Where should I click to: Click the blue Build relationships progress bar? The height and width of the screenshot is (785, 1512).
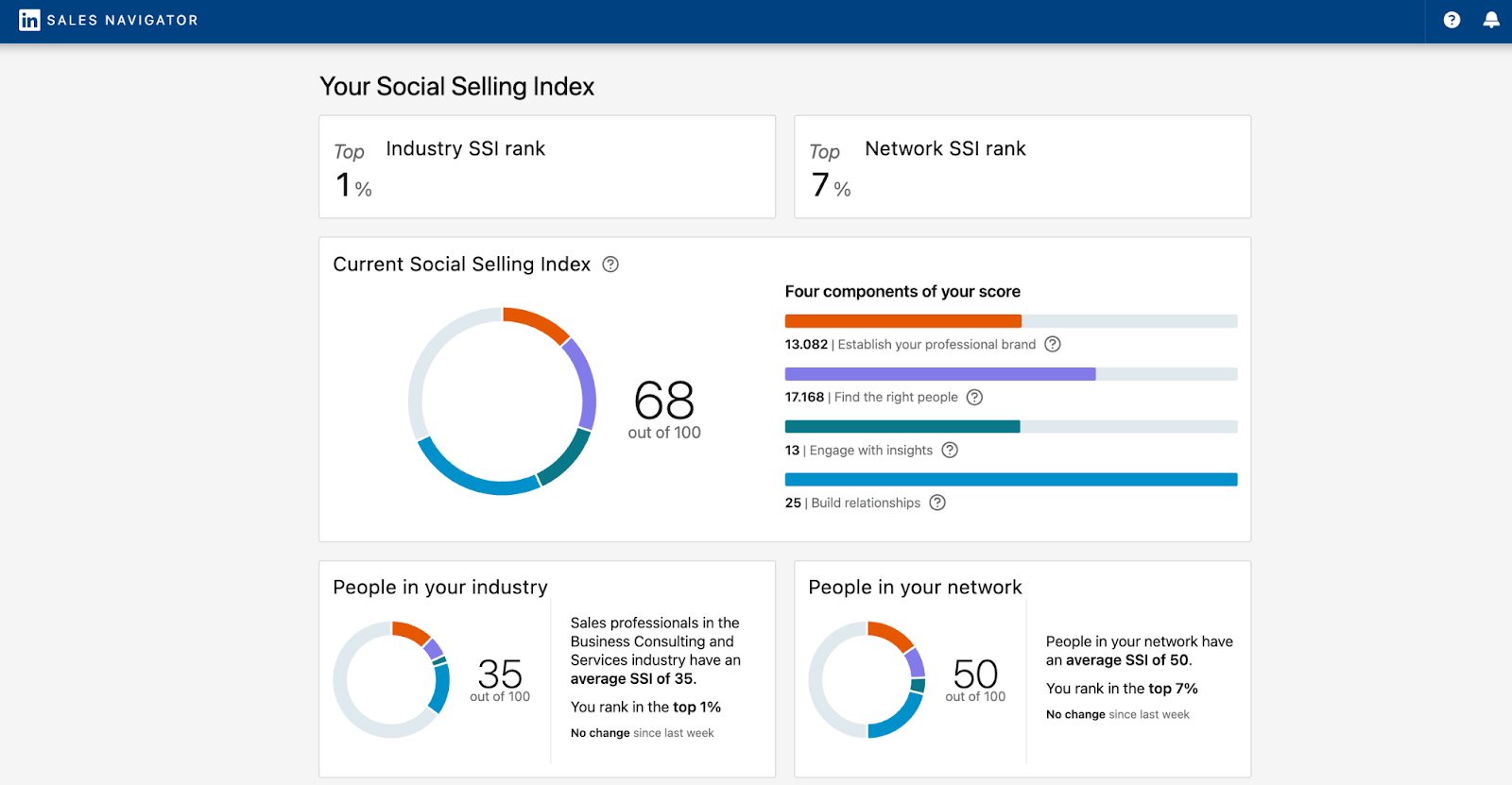pos(1011,480)
